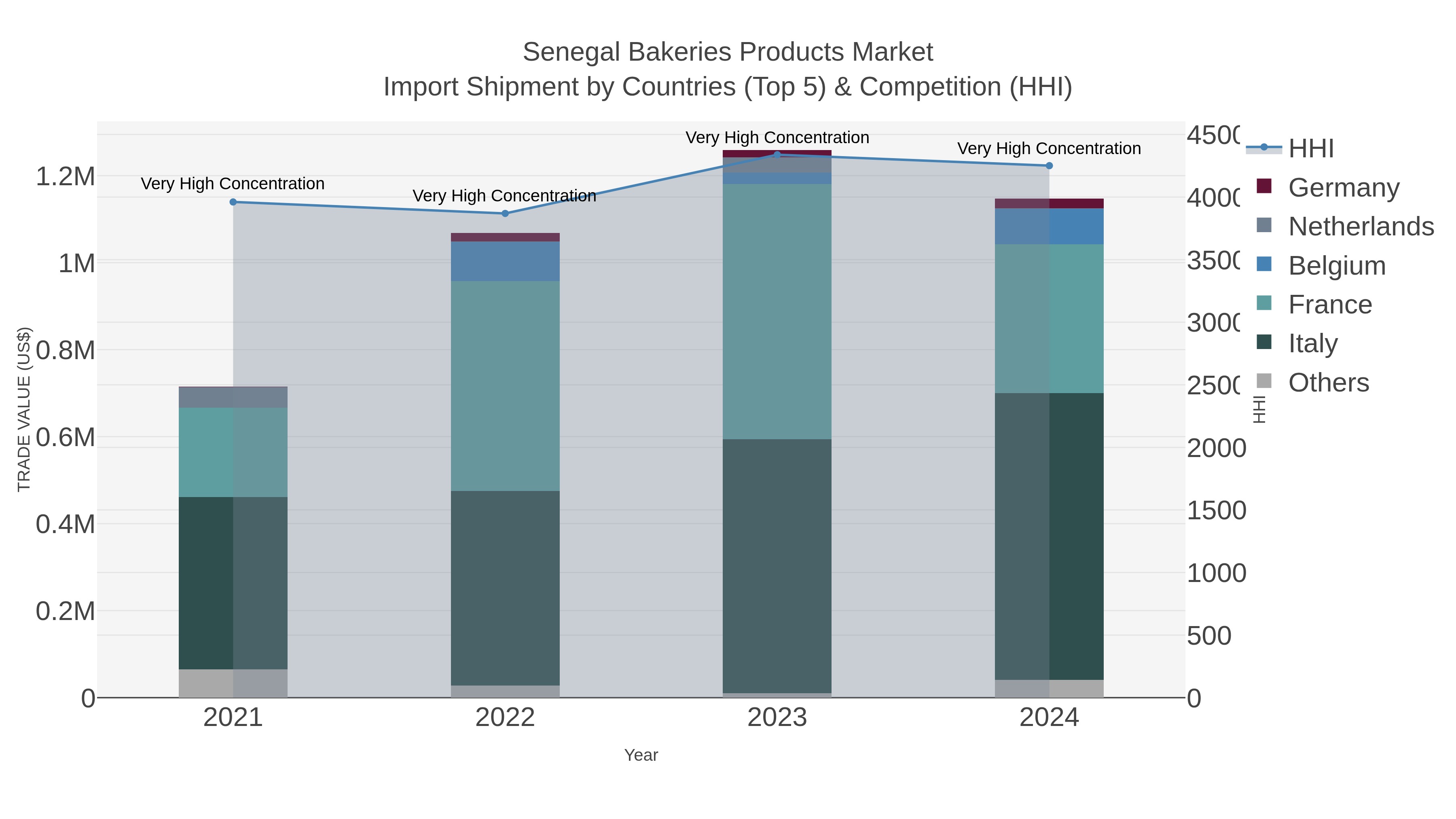Click the 500 HHI axis tick
The image size is (1456, 819).
[x=1209, y=636]
